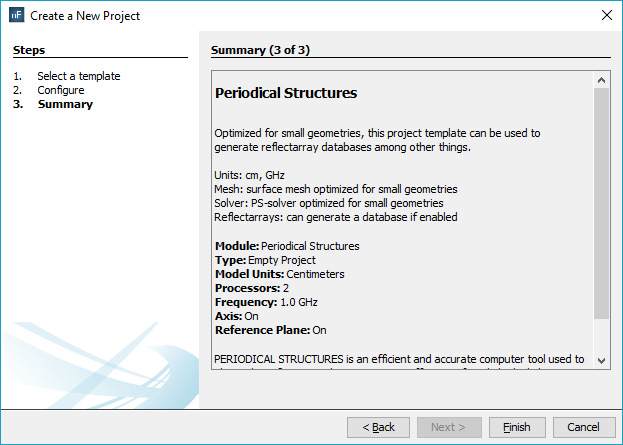Select the Configure step in the list
Viewport: 623px width, 445px height.
click(x=60, y=90)
